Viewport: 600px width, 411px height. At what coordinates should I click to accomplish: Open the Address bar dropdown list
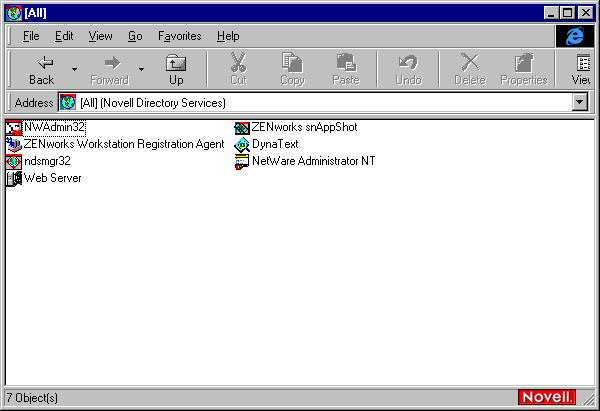click(580, 103)
